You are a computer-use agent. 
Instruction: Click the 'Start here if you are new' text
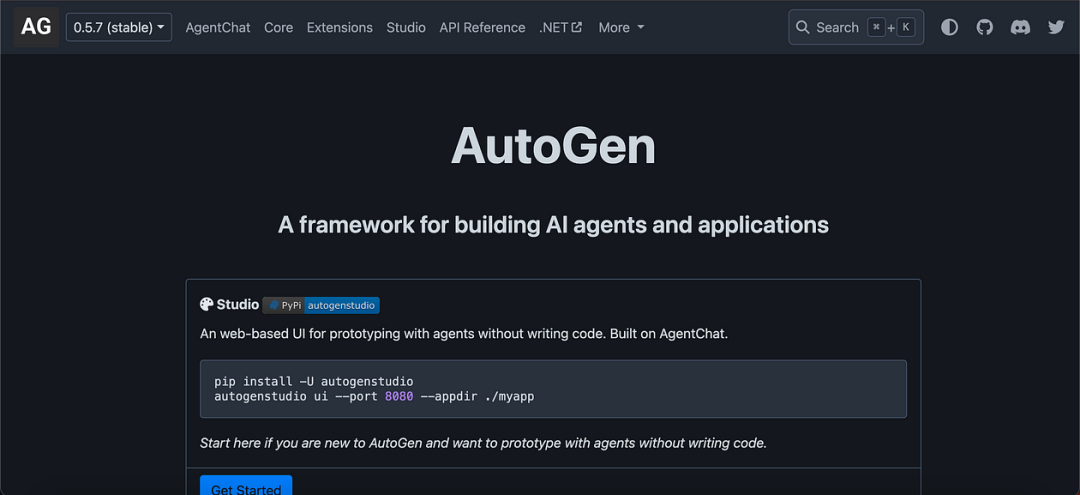[483, 443]
